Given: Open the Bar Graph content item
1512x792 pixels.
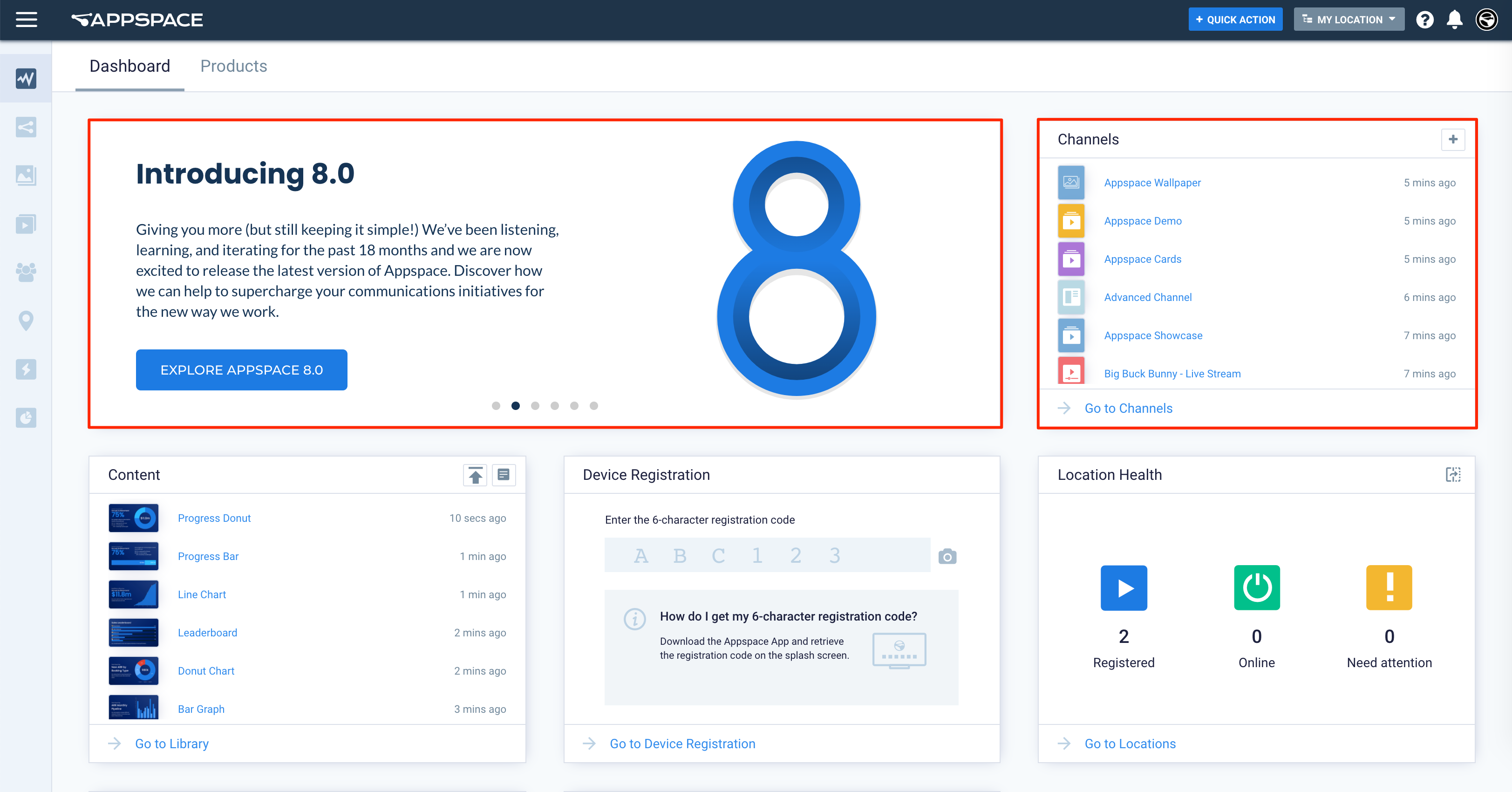Looking at the screenshot, I should point(201,709).
